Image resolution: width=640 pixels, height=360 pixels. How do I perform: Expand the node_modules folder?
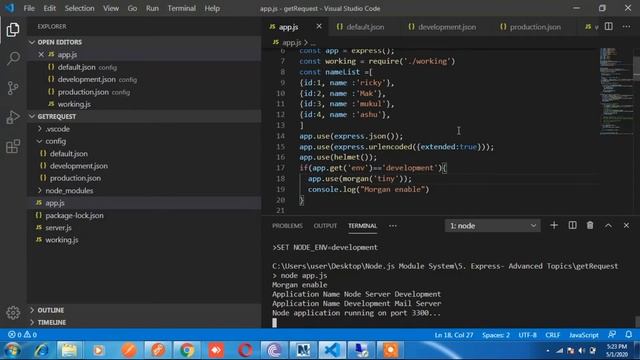(40, 190)
